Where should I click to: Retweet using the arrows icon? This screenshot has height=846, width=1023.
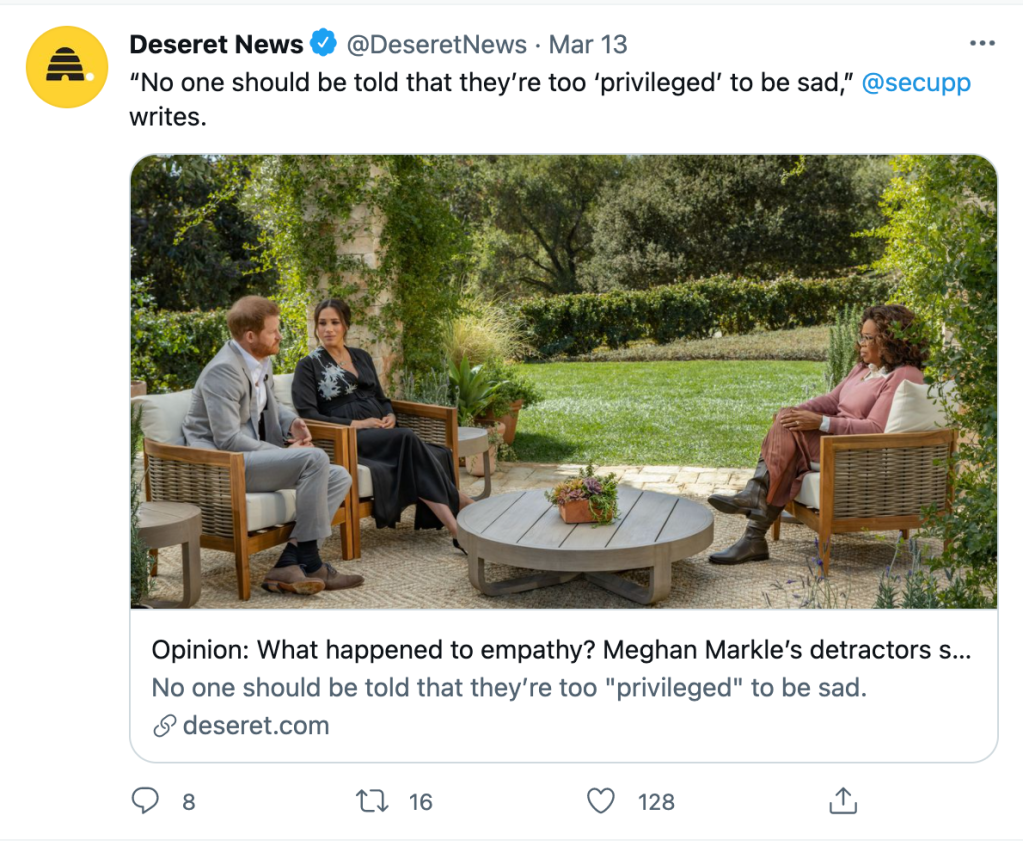point(372,801)
